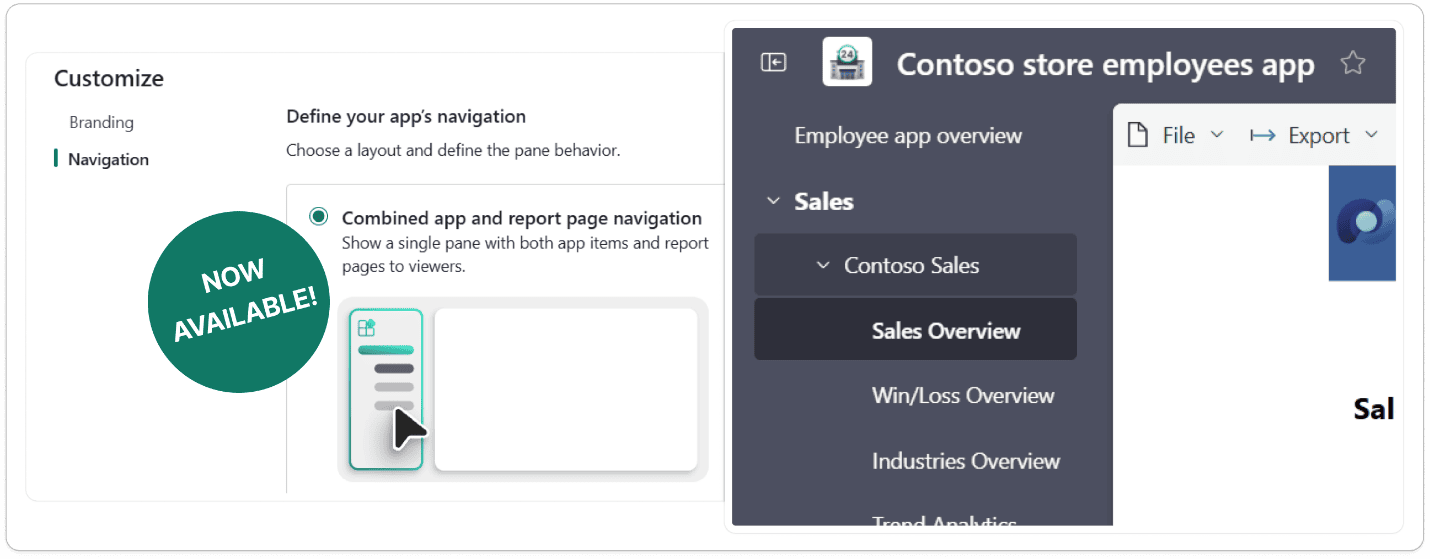
Task: Select the Sales Overview page
Action: click(945, 331)
